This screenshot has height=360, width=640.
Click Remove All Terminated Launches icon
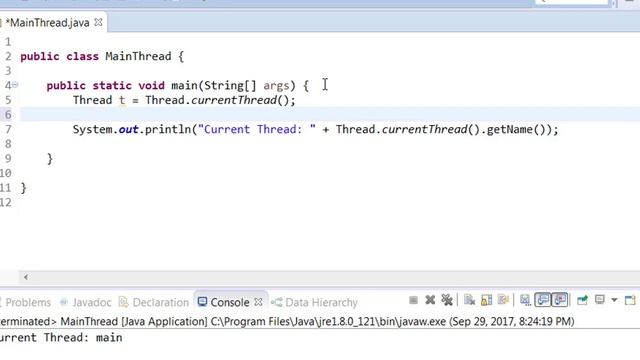tap(447, 300)
